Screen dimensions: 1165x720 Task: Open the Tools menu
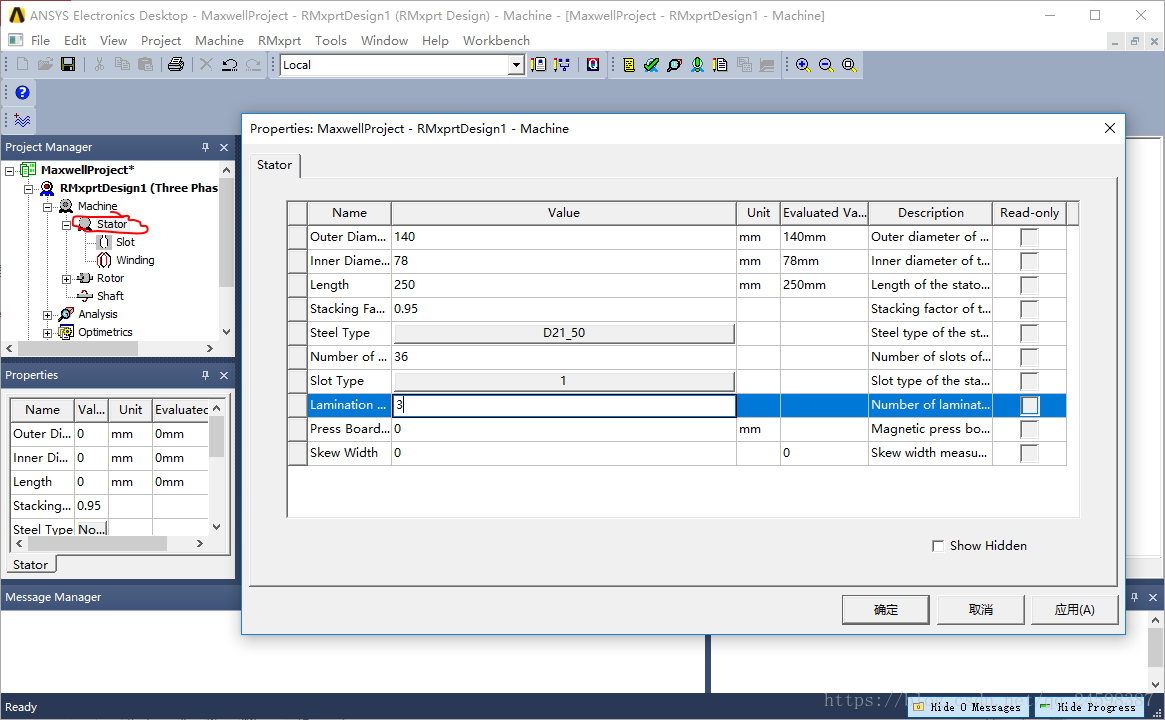[331, 40]
